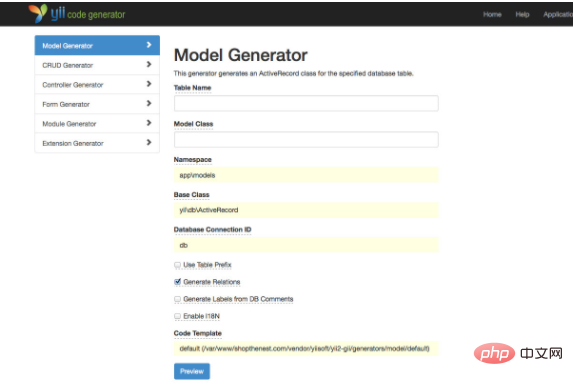Open the Help menu item
This screenshot has width=573, height=386.
coord(522,14)
